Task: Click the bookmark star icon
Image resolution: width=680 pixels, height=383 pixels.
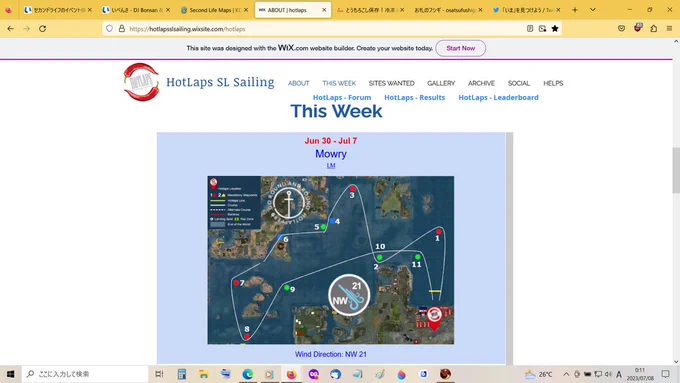Action: point(555,29)
